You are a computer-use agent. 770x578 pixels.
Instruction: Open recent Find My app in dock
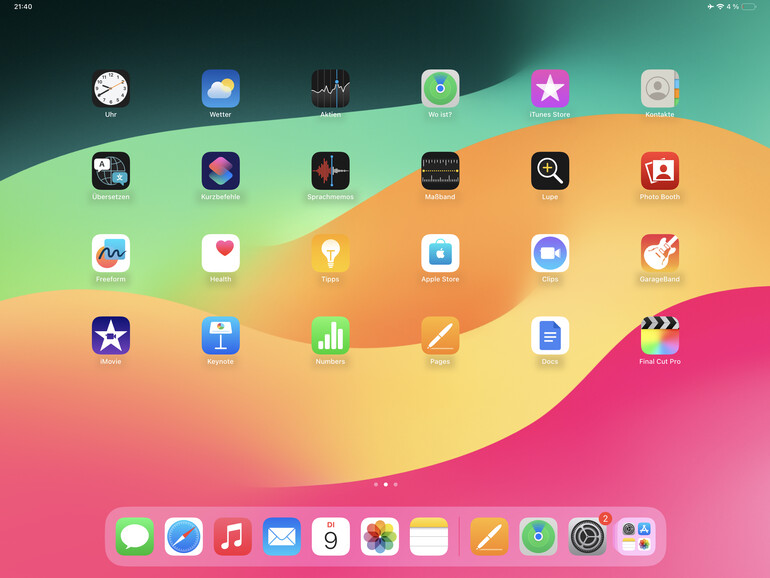[x=538, y=536]
